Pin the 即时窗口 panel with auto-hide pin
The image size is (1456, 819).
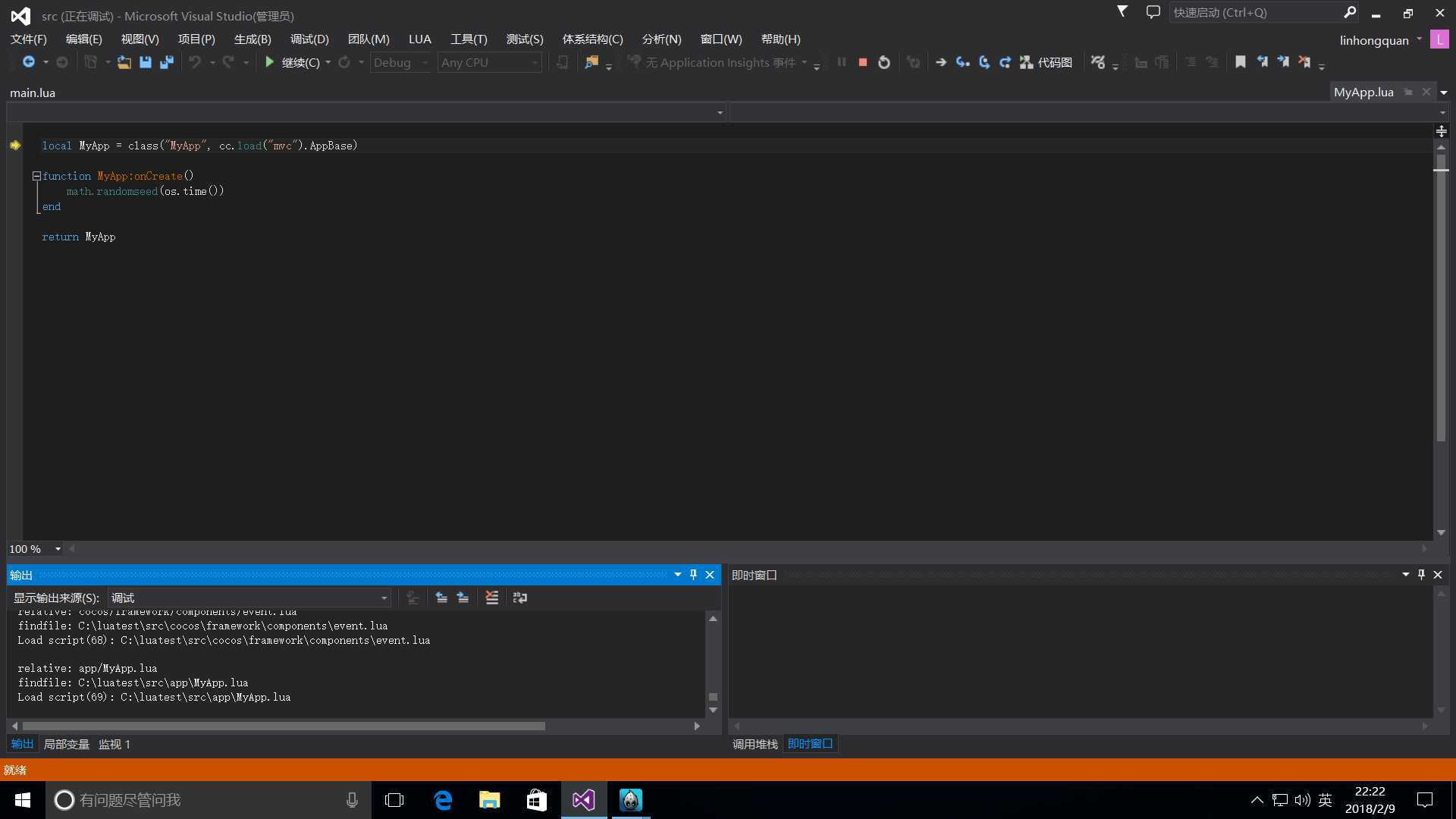pyautogui.click(x=1421, y=575)
